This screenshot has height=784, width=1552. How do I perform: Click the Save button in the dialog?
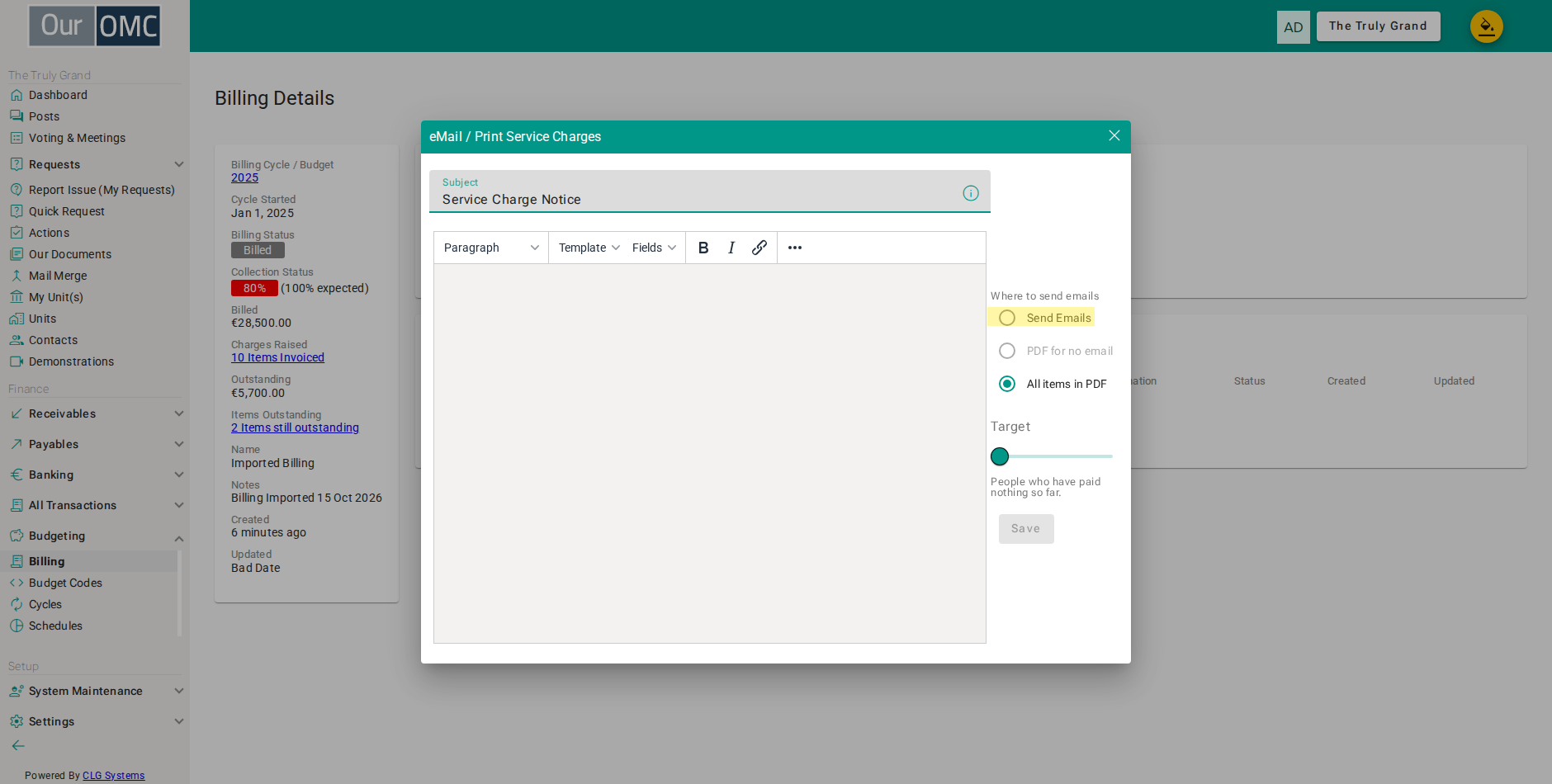1026,529
